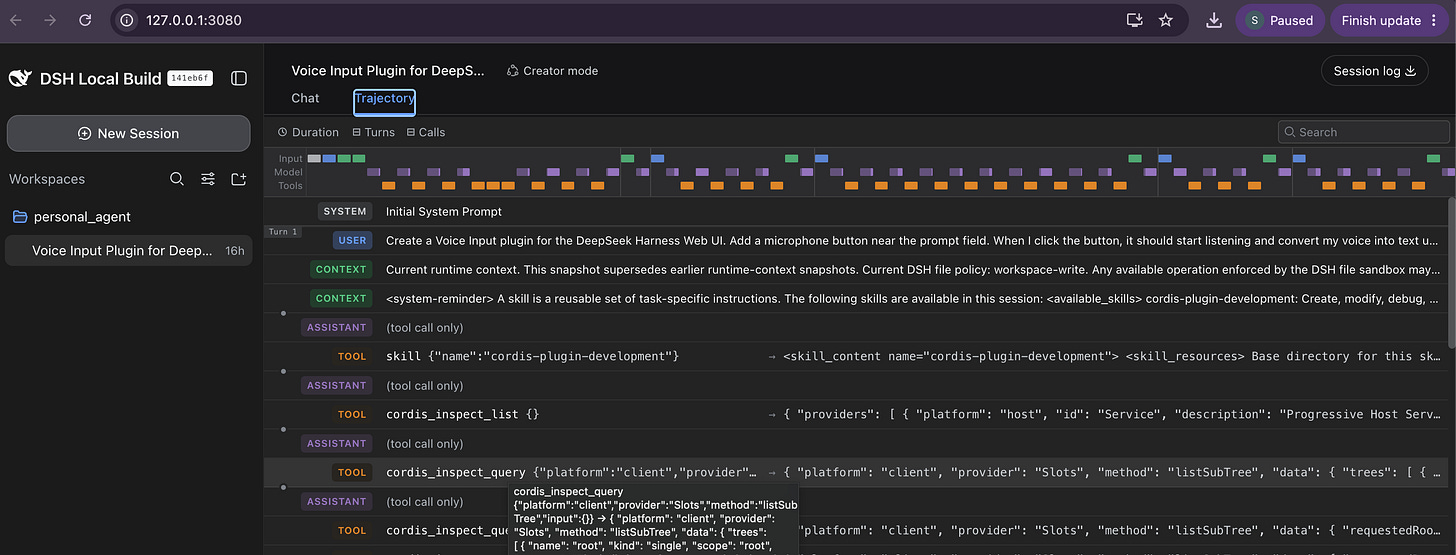Image resolution: width=1456 pixels, height=555 pixels.
Task: Open the first CONTEXT runtime context row
Action: pyautogui.click(x=855, y=269)
